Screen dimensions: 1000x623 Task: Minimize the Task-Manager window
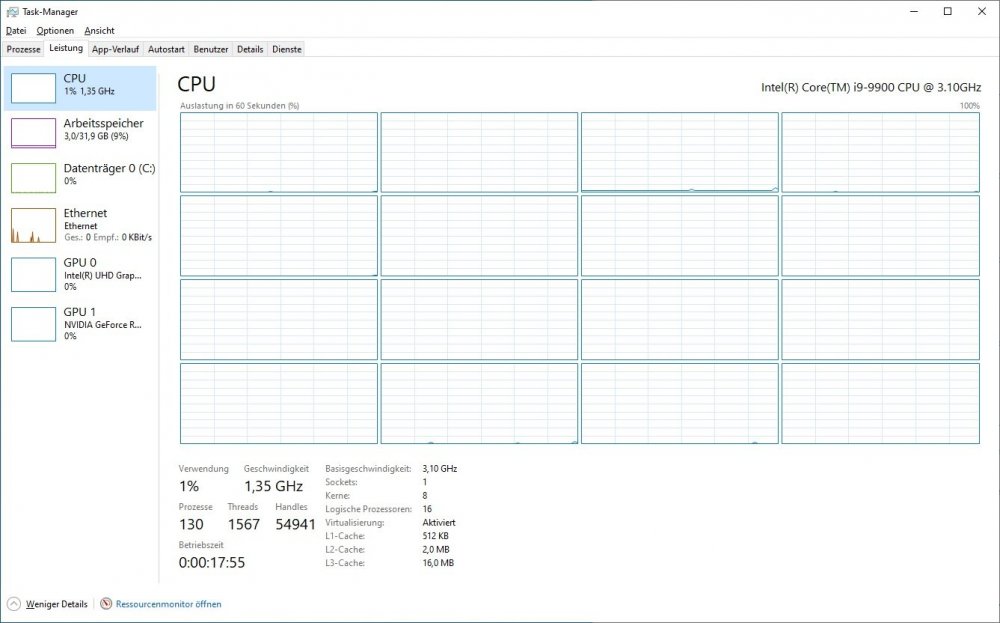(x=914, y=11)
